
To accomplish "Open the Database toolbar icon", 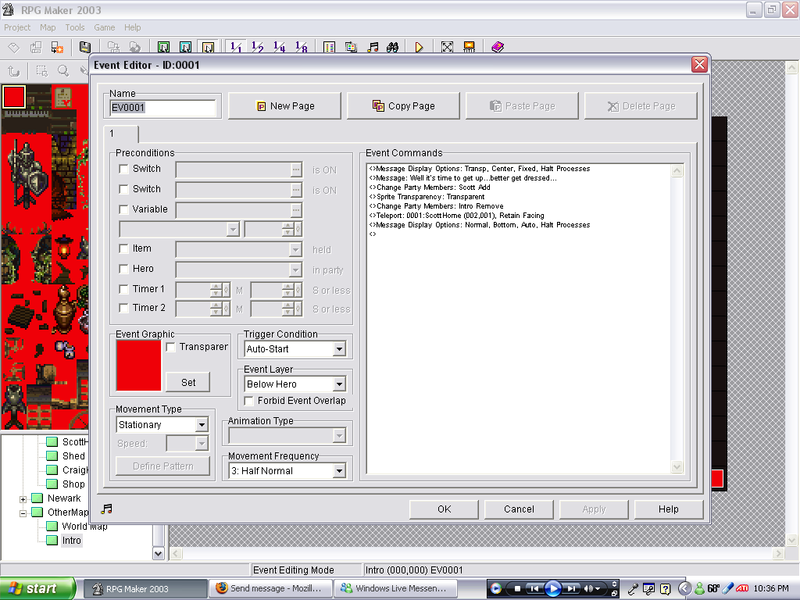I will pyautogui.click(x=329, y=47).
